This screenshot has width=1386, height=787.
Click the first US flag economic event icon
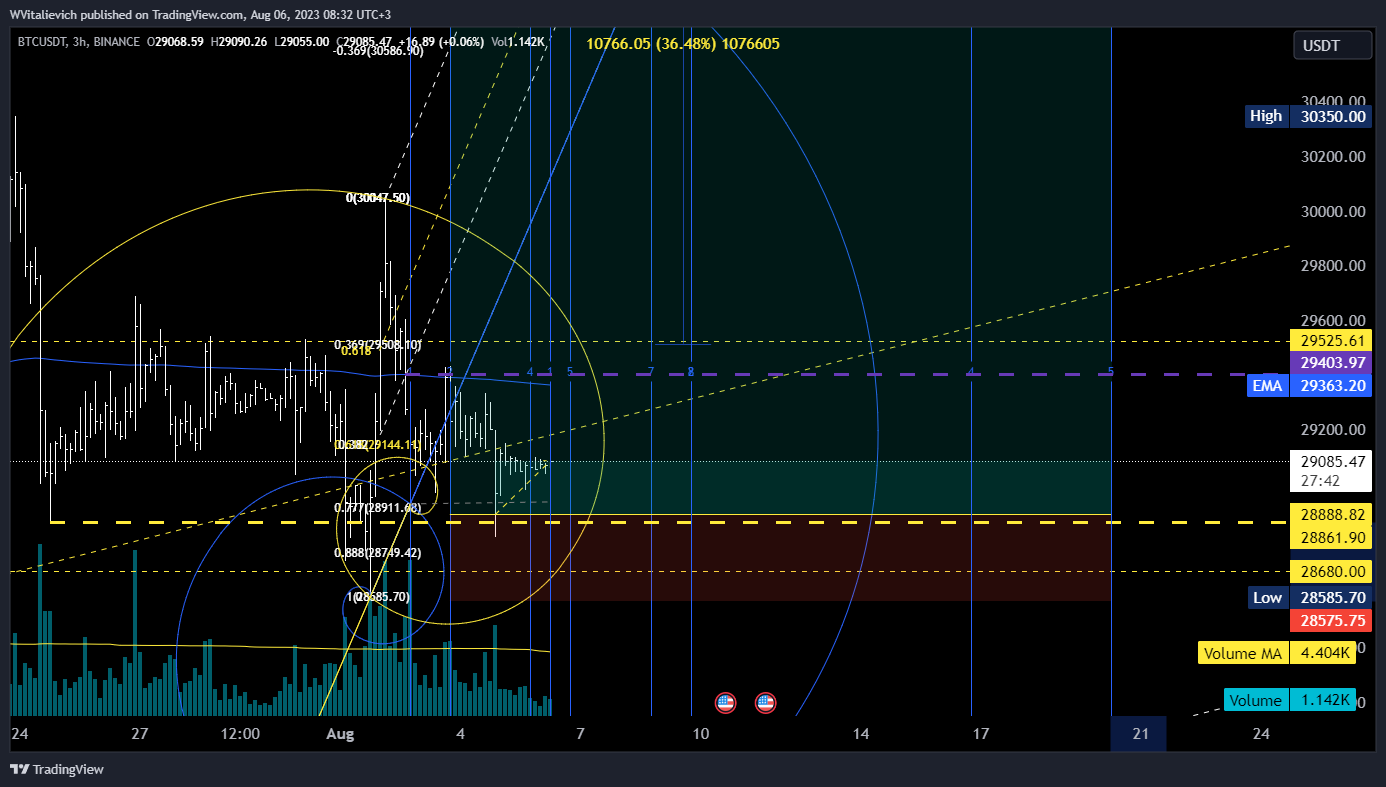click(726, 702)
